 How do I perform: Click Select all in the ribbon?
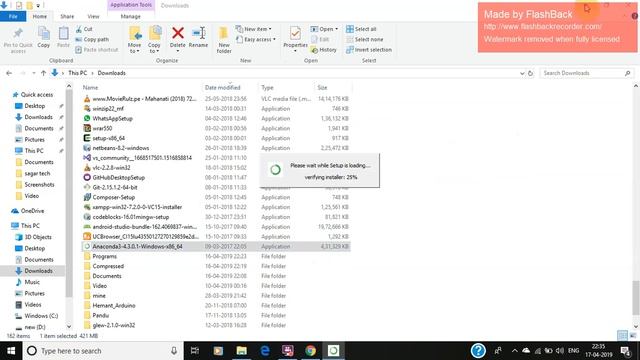tap(361, 29)
